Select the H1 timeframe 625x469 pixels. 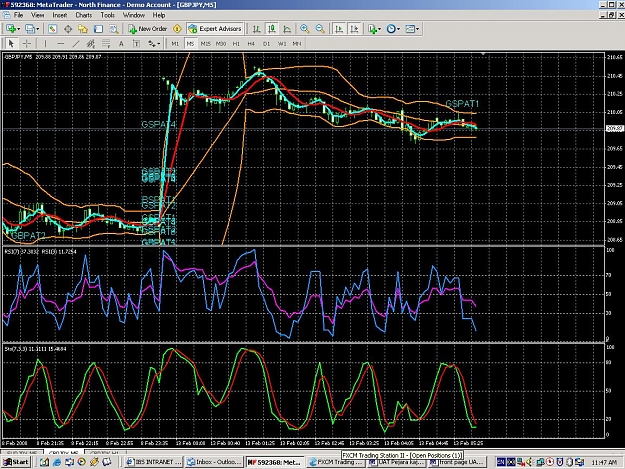[236, 43]
